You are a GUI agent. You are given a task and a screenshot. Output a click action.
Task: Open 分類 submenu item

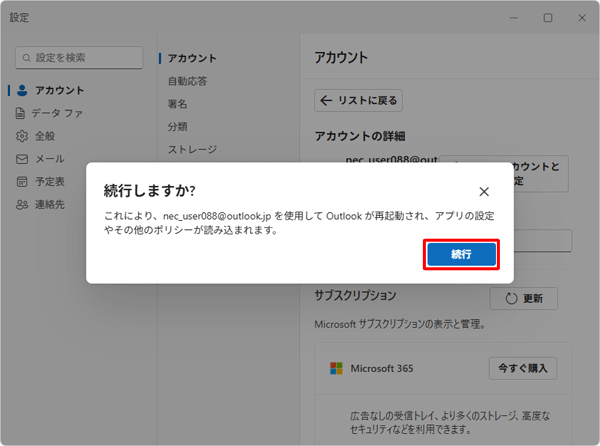pos(178,127)
